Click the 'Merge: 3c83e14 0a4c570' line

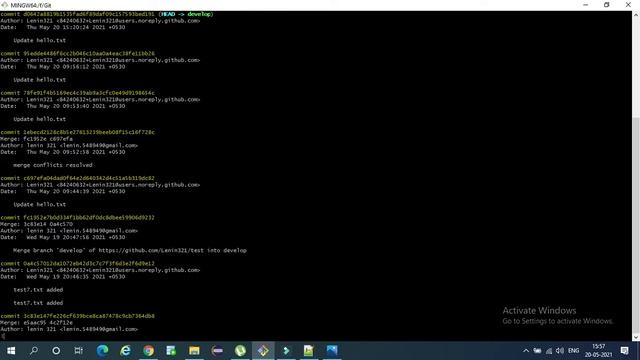click(x=36, y=224)
